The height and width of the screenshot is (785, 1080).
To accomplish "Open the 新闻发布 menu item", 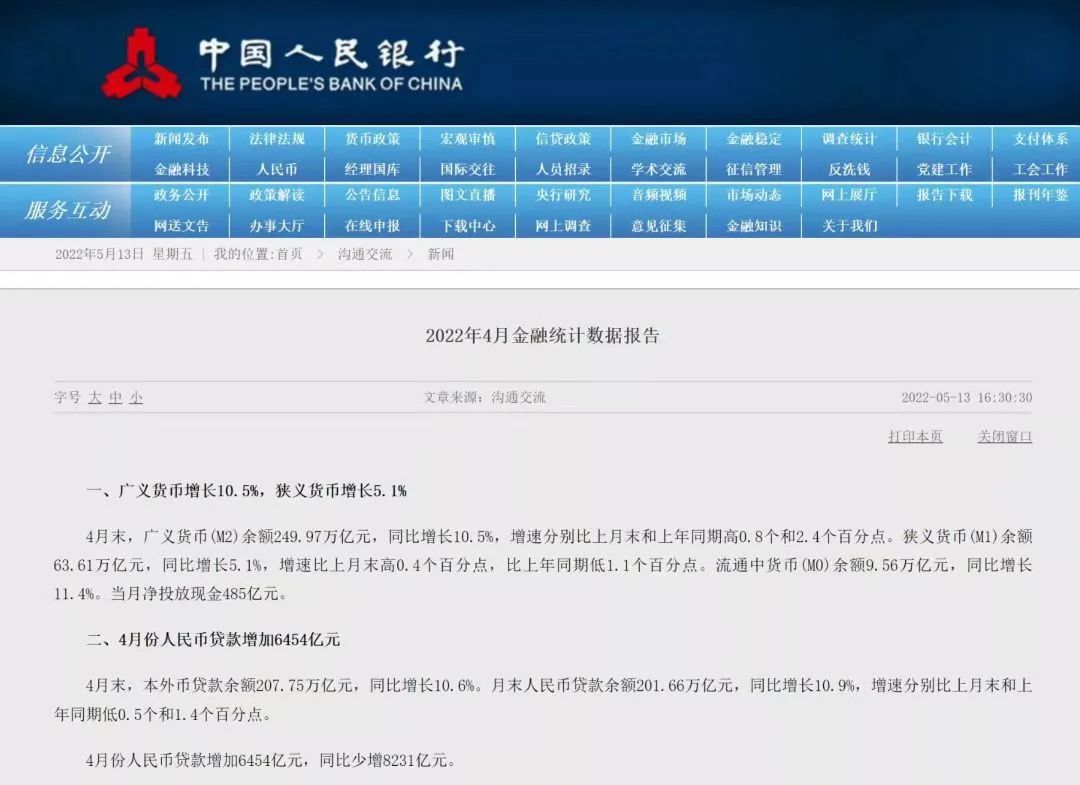I will tap(181, 139).
